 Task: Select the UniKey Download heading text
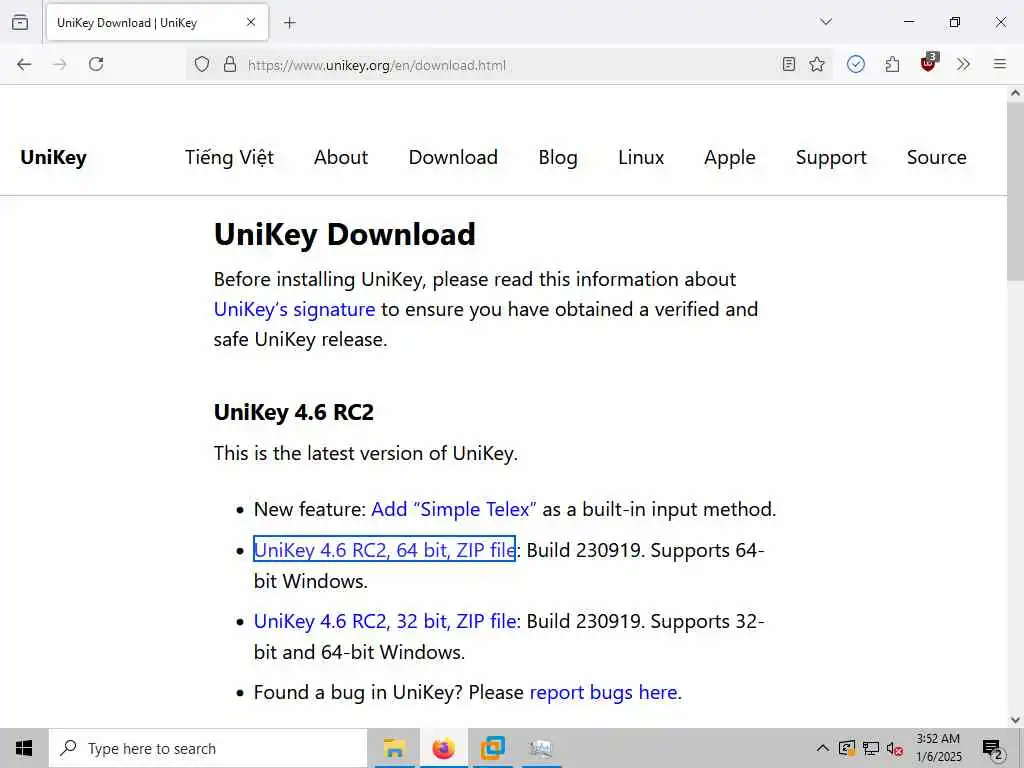[345, 234]
